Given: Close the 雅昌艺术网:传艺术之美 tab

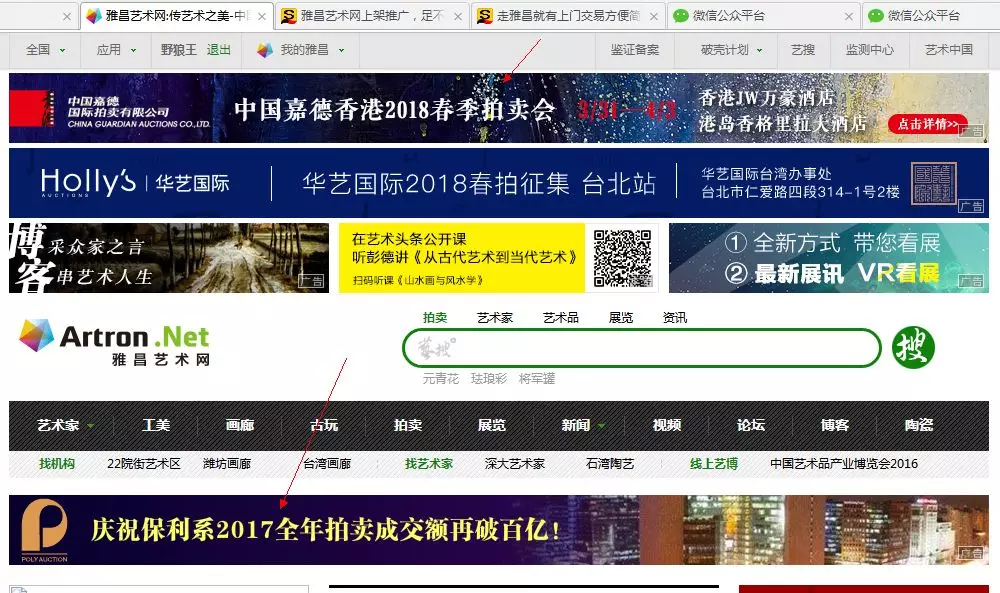Looking at the screenshot, I should click(261, 17).
